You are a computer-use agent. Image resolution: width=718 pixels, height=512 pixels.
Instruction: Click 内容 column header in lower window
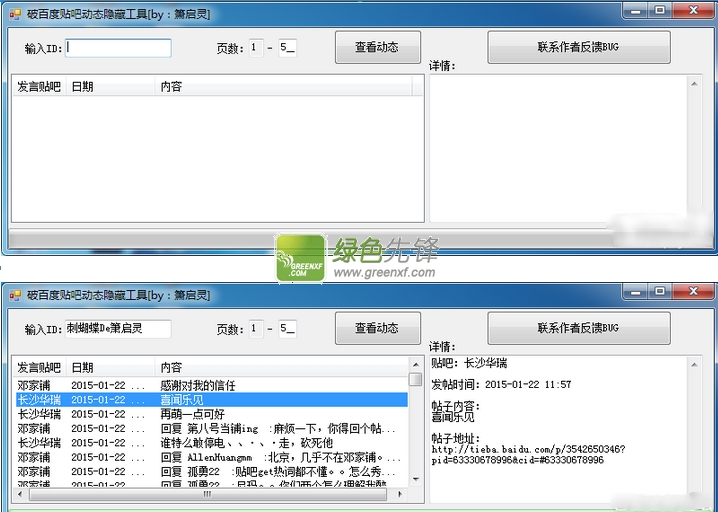(x=282, y=367)
